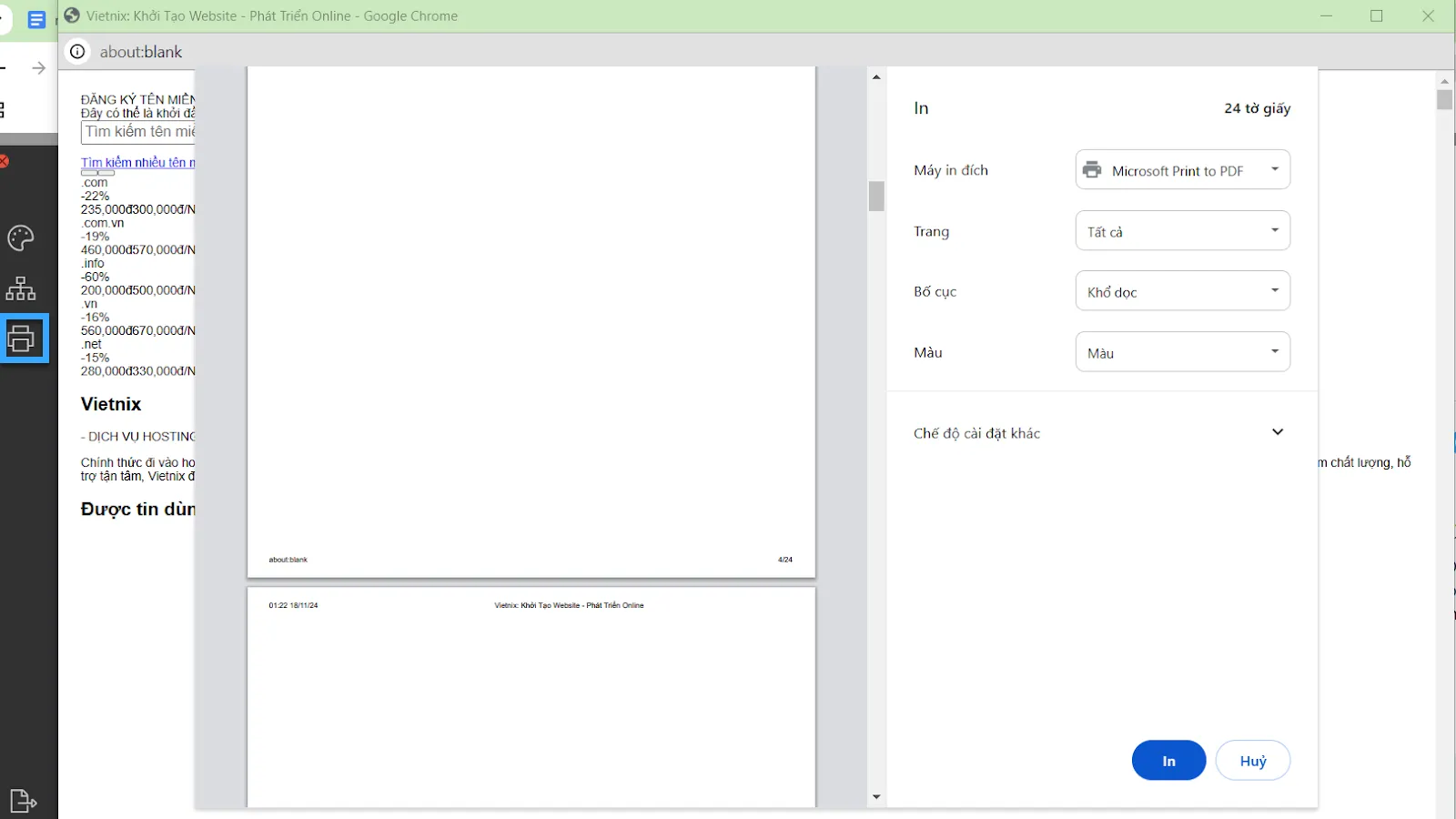Click the preview page dated 01:22 18/11/24
The height and width of the screenshot is (819, 1456).
coord(531,697)
